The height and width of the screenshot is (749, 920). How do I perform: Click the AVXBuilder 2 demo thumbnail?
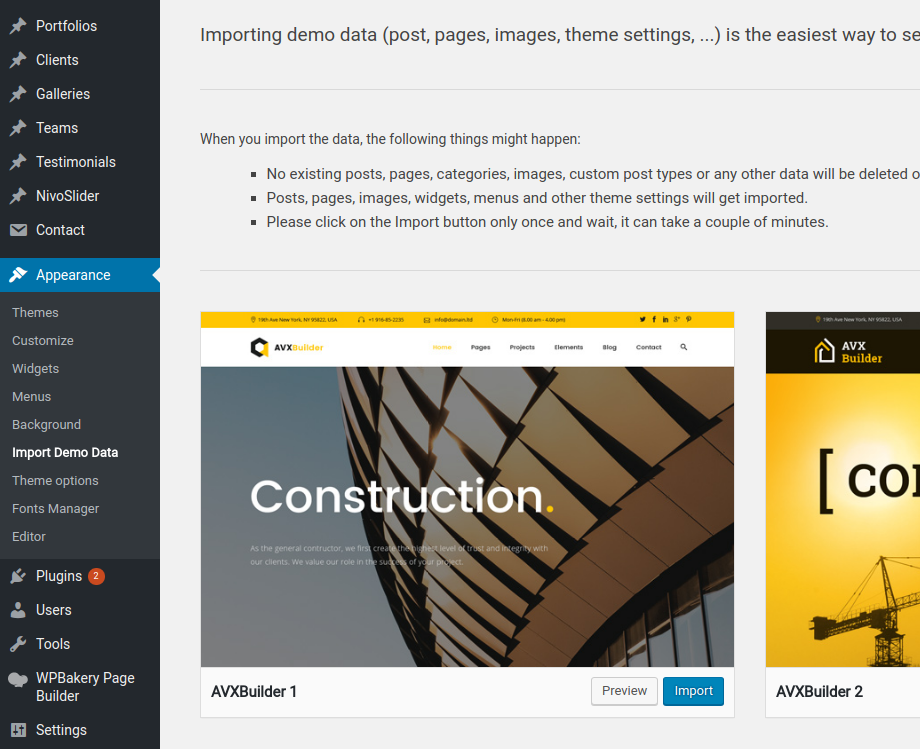click(842, 490)
